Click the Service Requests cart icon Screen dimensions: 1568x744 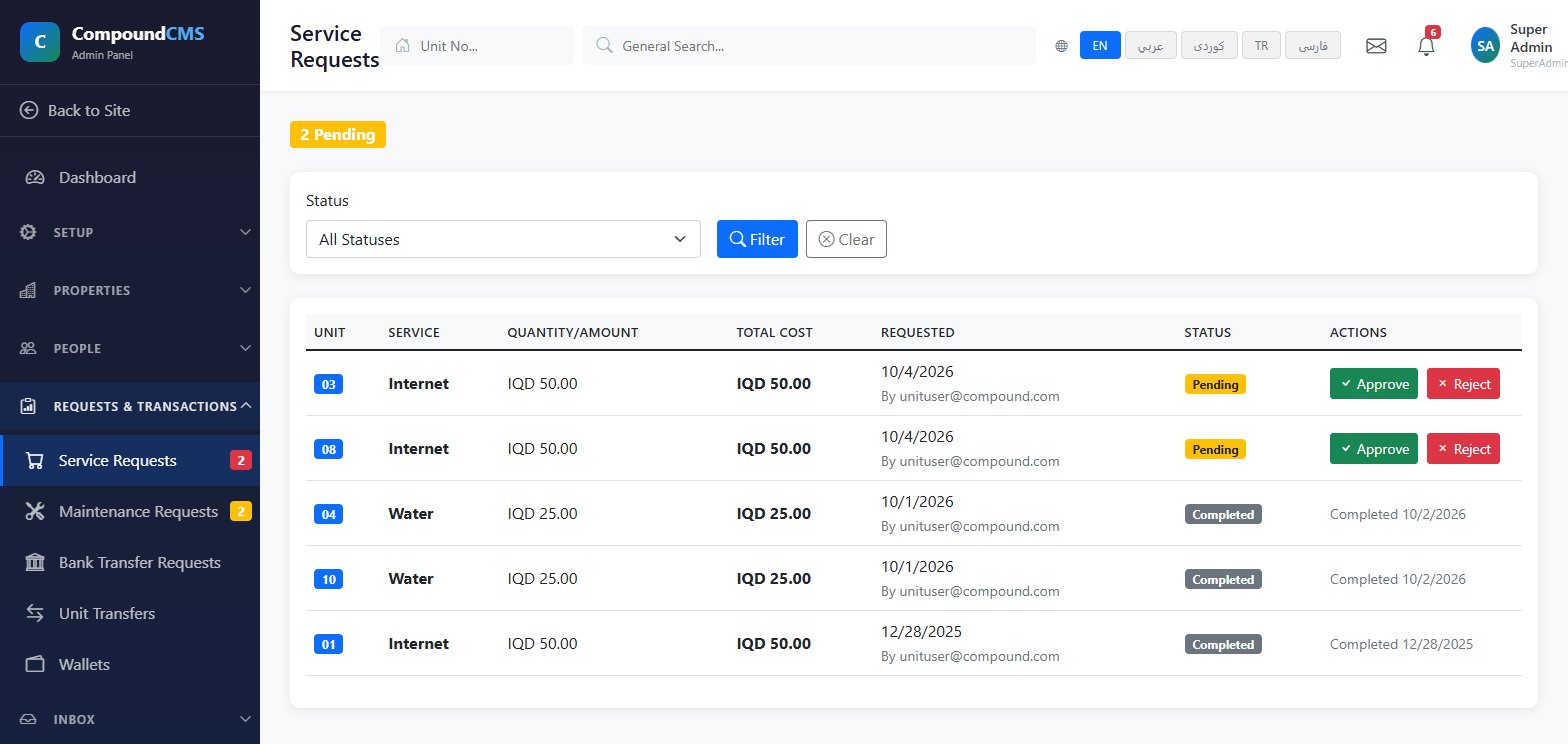point(35,461)
